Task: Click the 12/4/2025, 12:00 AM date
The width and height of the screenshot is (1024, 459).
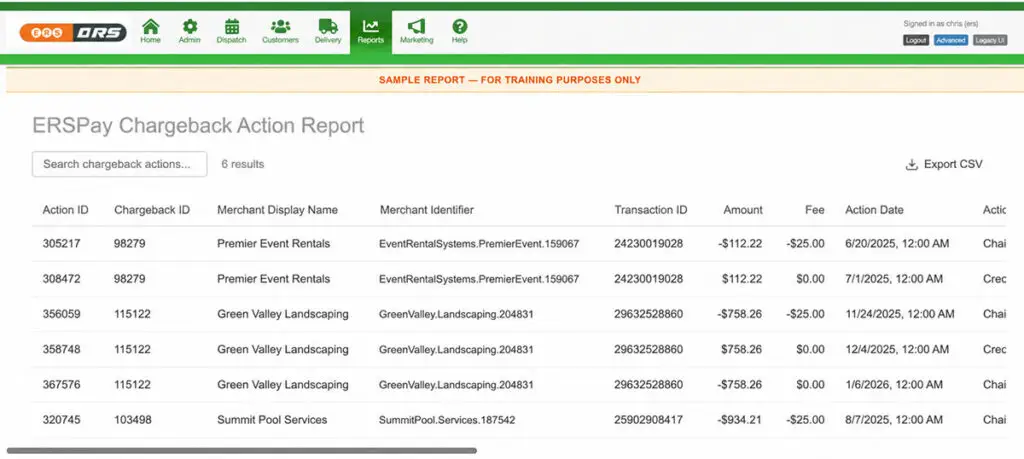Action: tap(897, 349)
